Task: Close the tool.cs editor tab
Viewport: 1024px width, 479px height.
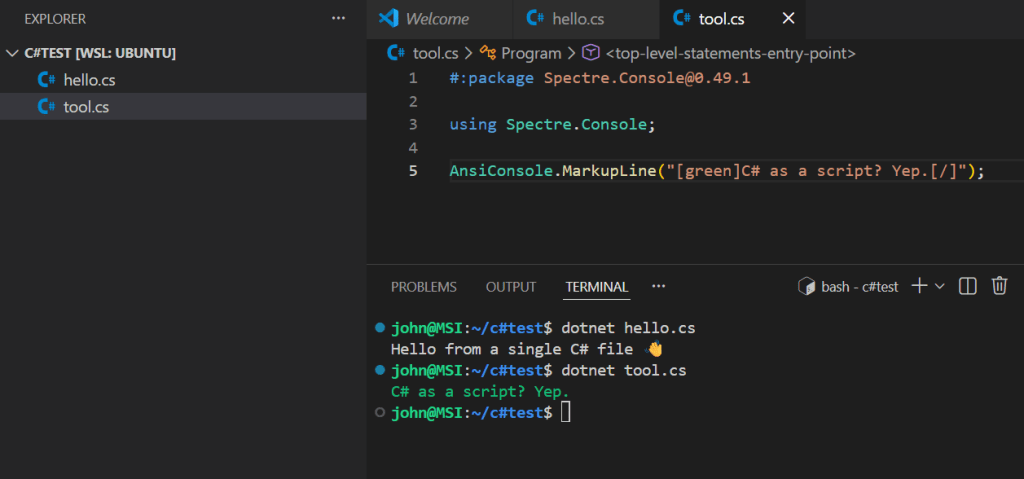Action: coord(788,18)
